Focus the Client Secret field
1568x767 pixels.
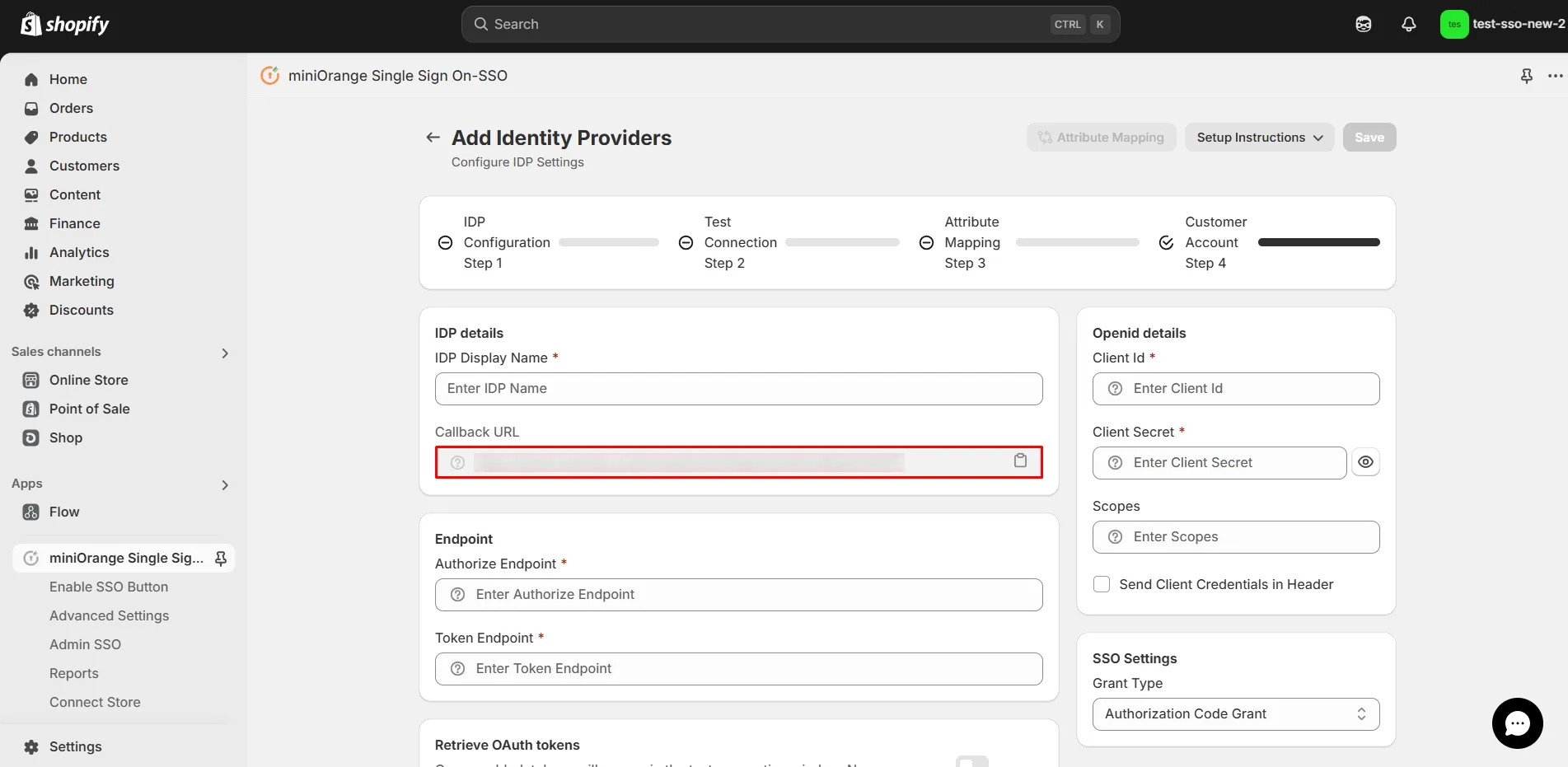pyautogui.click(x=1219, y=463)
